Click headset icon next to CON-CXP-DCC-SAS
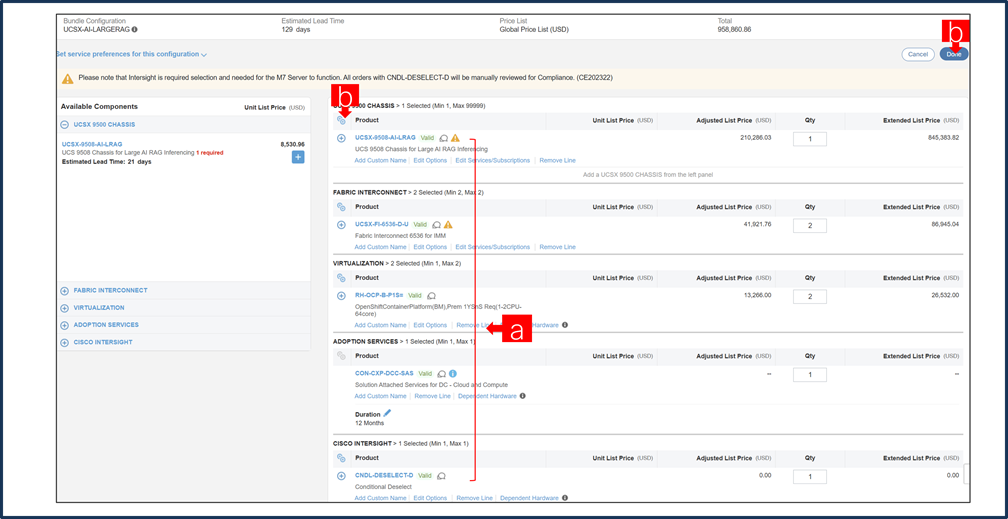Screen dimensions: 1008x519 [x=442, y=373]
